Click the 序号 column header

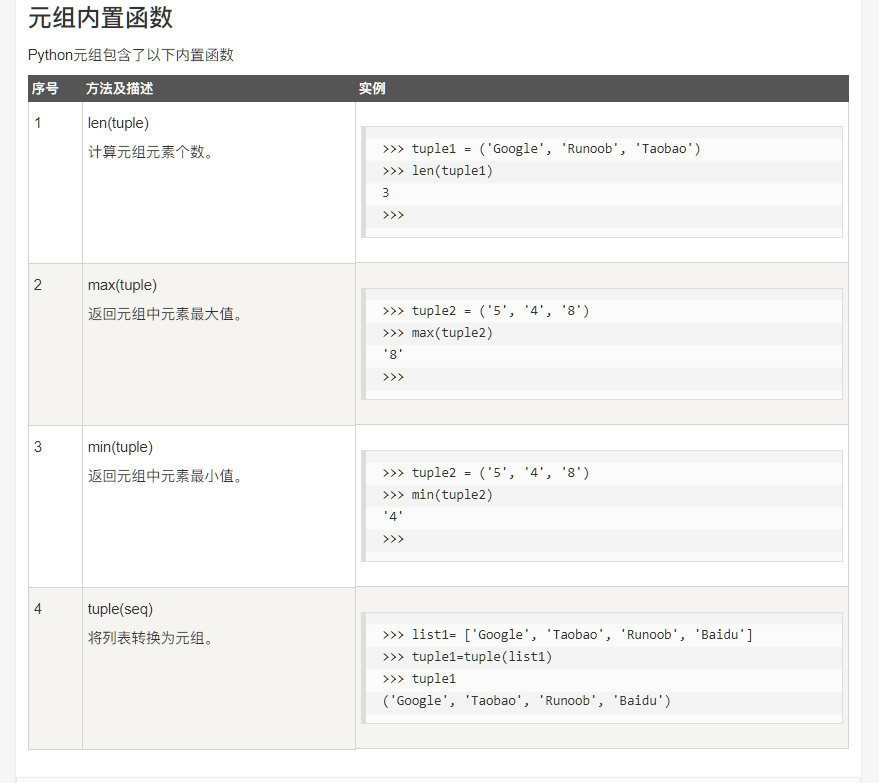coord(45,89)
